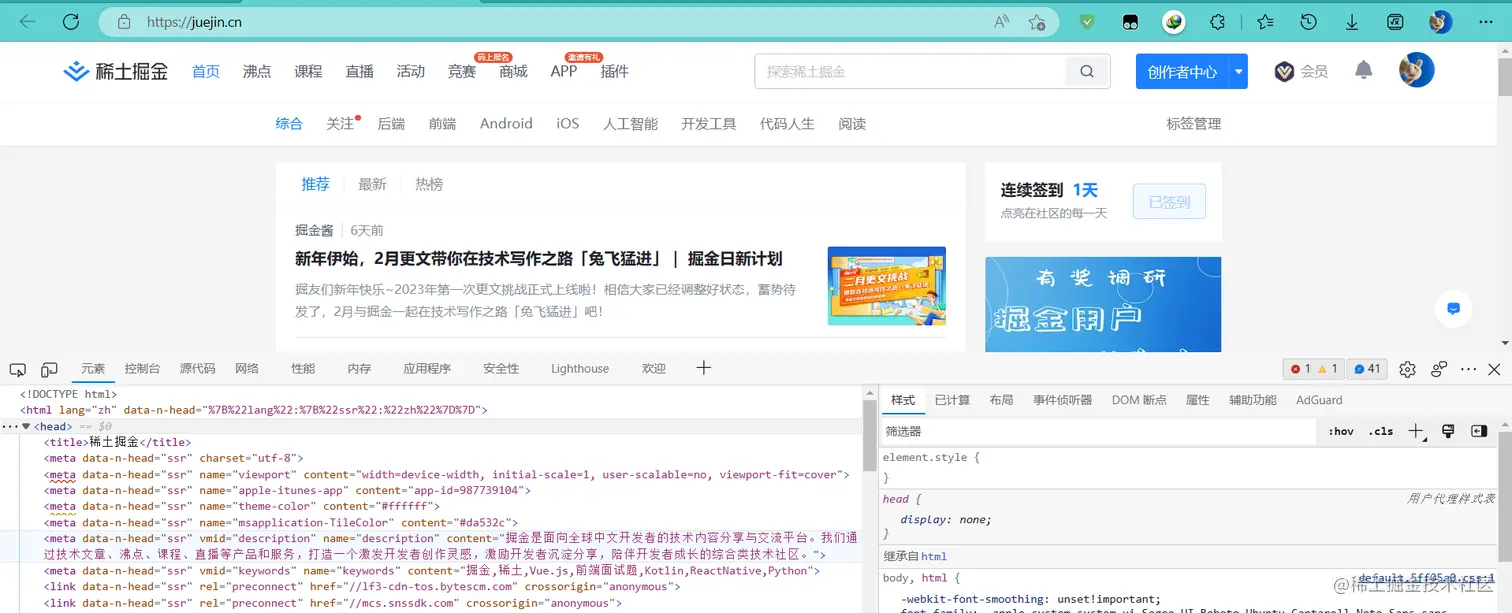1512x613 pixels.
Task: Go to 沸点 in the top navigation
Action: pyautogui.click(x=257, y=71)
